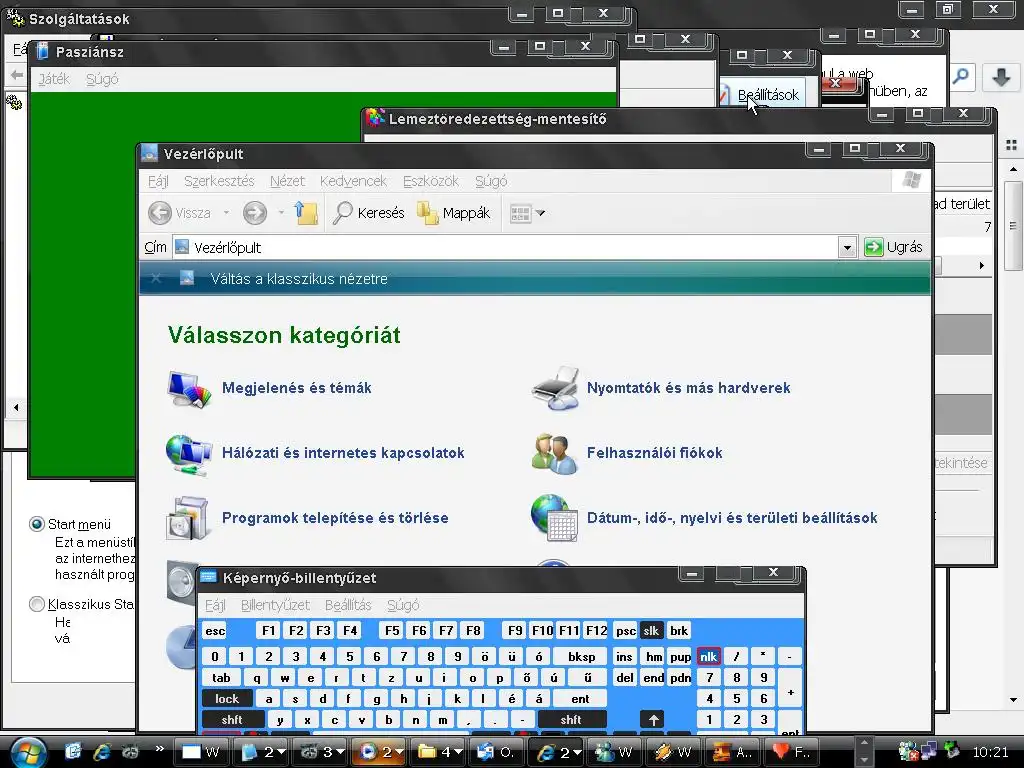Click the Szolgáltatások gears title icon
This screenshot has width=1024, height=768.
click(x=15, y=18)
